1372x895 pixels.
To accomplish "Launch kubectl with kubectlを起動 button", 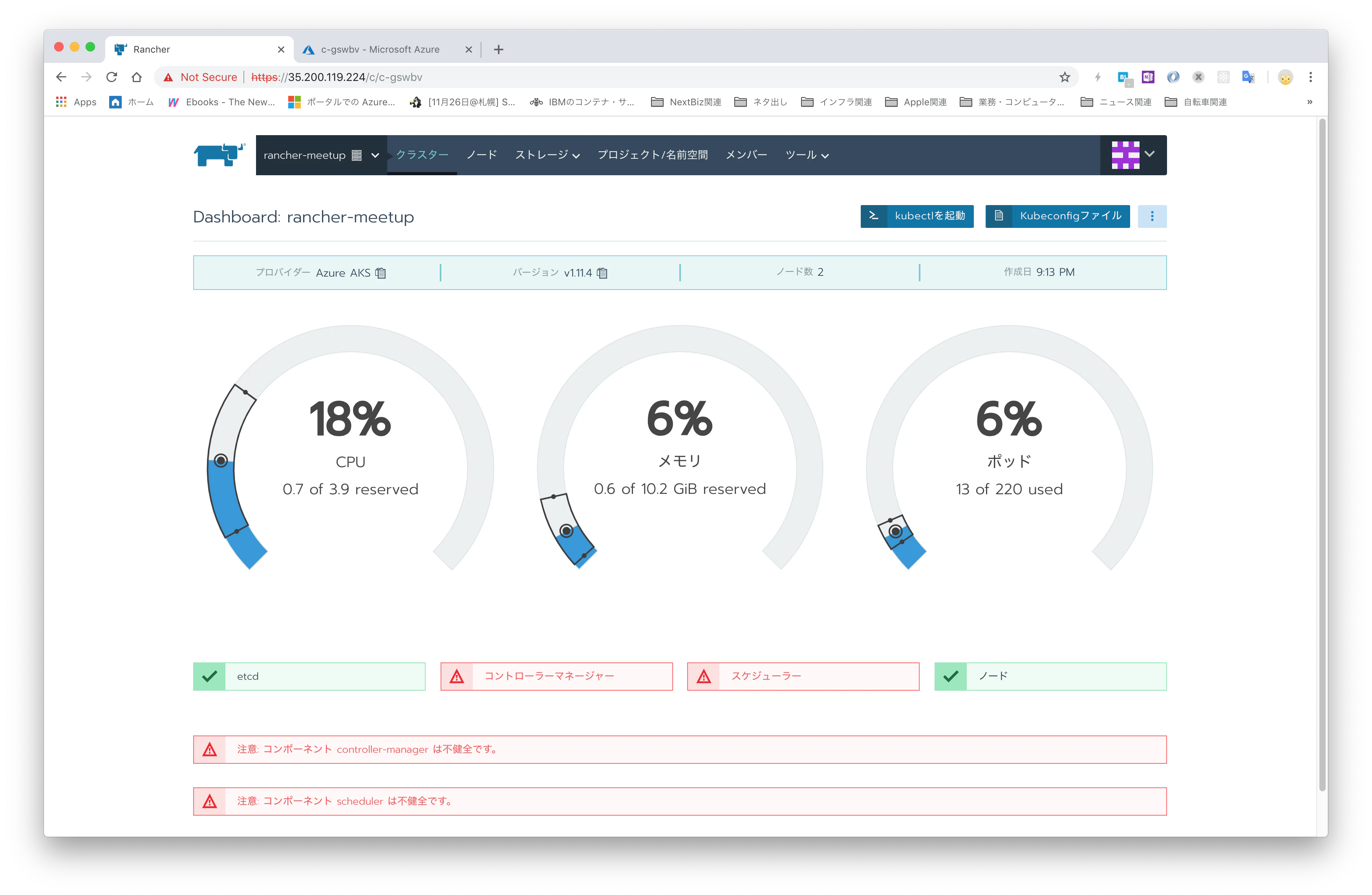I will (x=916, y=216).
